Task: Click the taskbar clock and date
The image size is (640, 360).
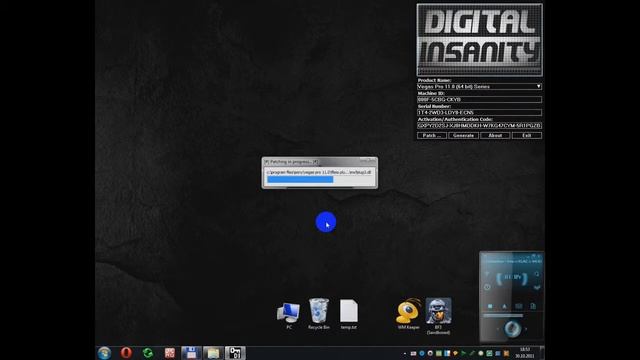Action: tap(525, 353)
